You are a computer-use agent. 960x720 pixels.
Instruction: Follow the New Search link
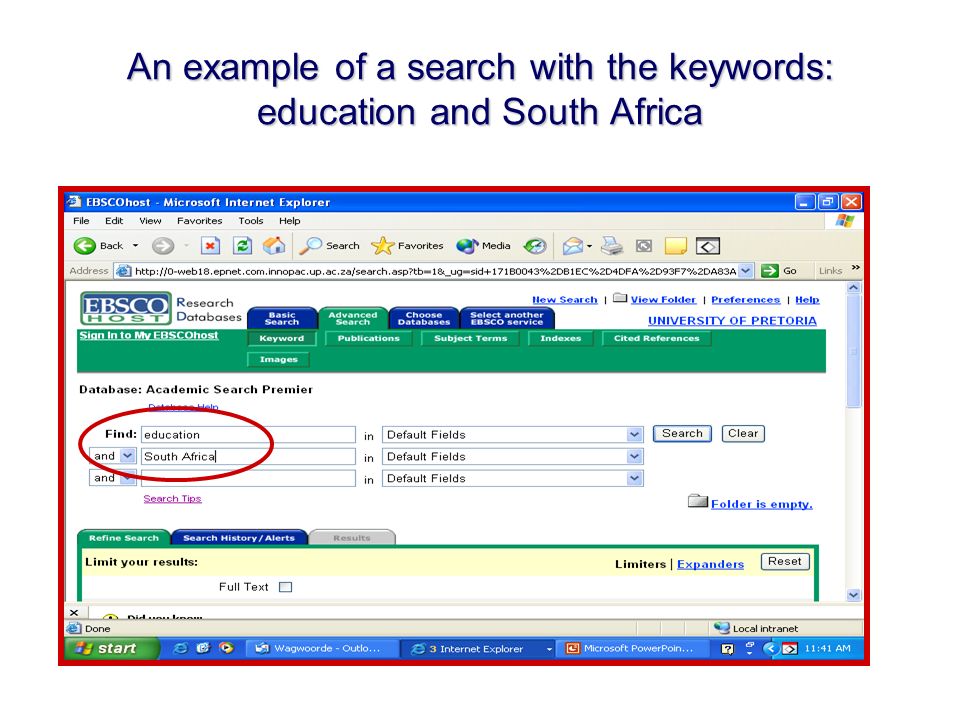(x=564, y=299)
